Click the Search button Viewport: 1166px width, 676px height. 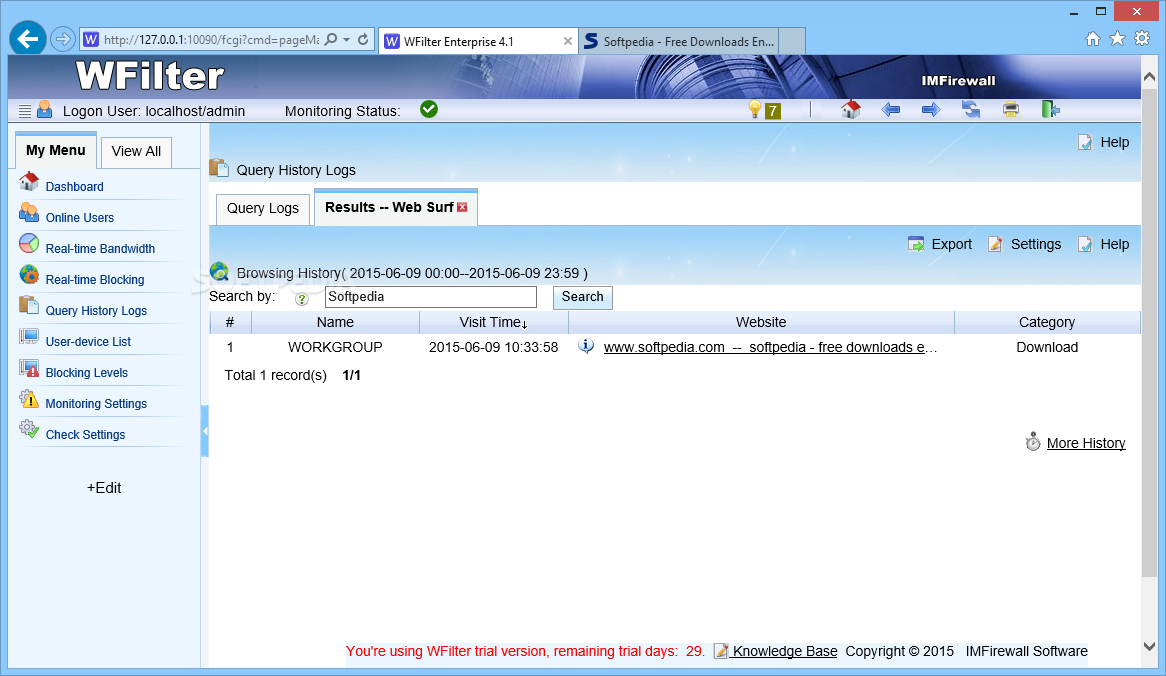tap(582, 297)
